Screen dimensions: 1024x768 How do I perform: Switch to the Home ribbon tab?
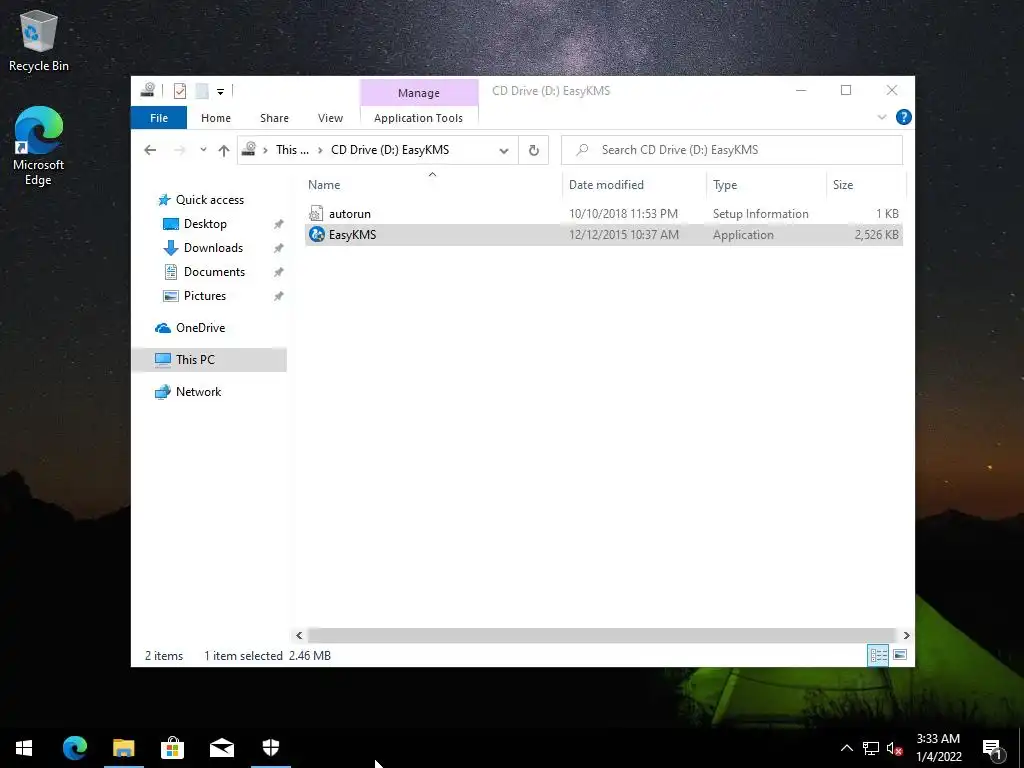[x=216, y=118]
